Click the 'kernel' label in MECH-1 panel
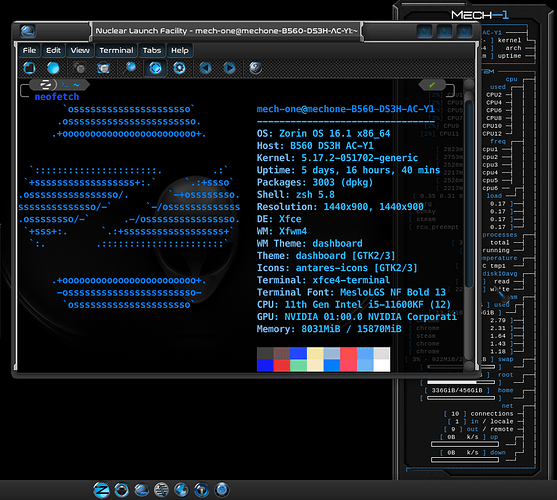The width and height of the screenshot is (557, 500). (x=509, y=40)
